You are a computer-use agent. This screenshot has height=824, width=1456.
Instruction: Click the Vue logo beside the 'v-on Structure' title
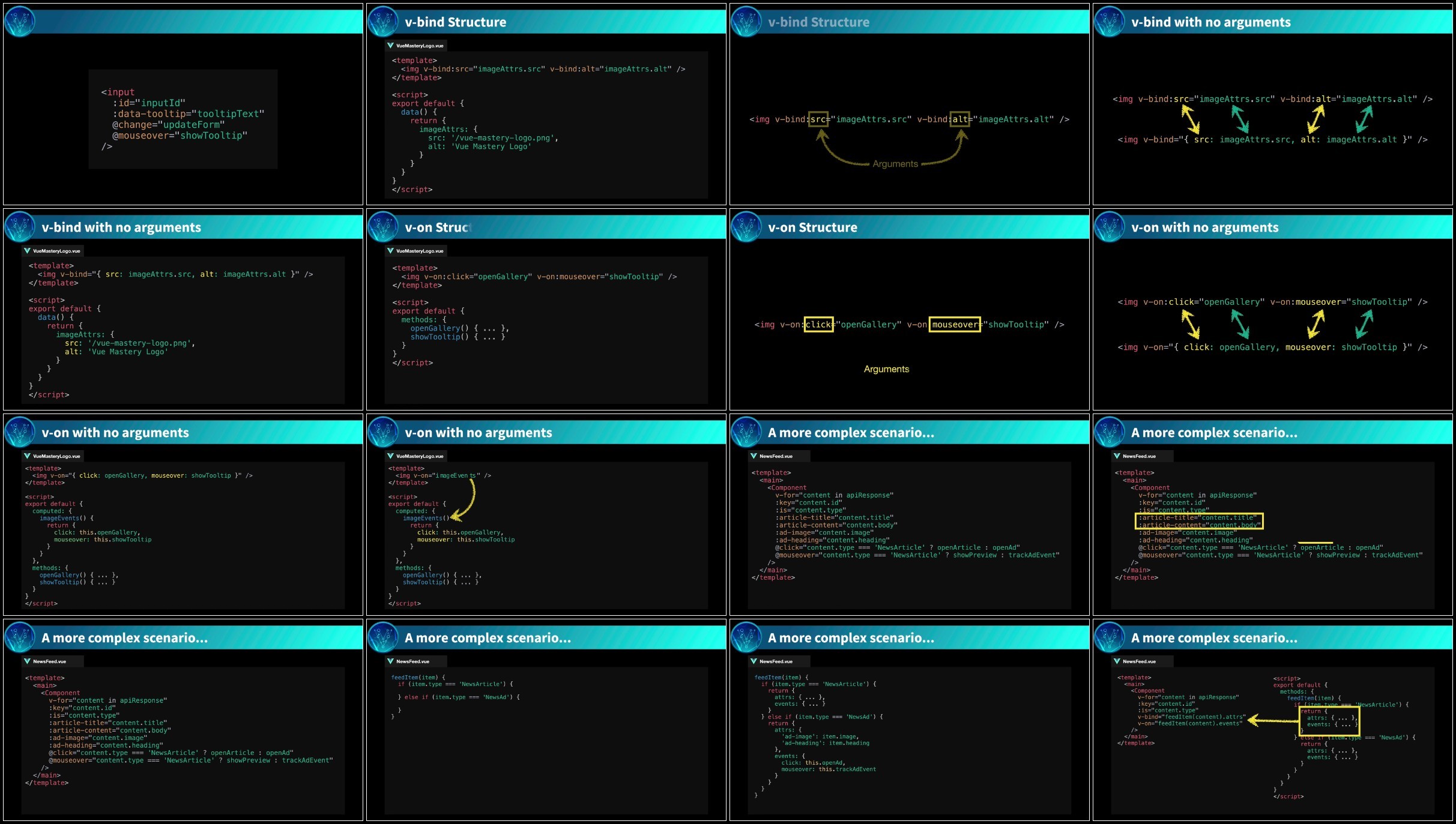pyautogui.click(x=746, y=227)
